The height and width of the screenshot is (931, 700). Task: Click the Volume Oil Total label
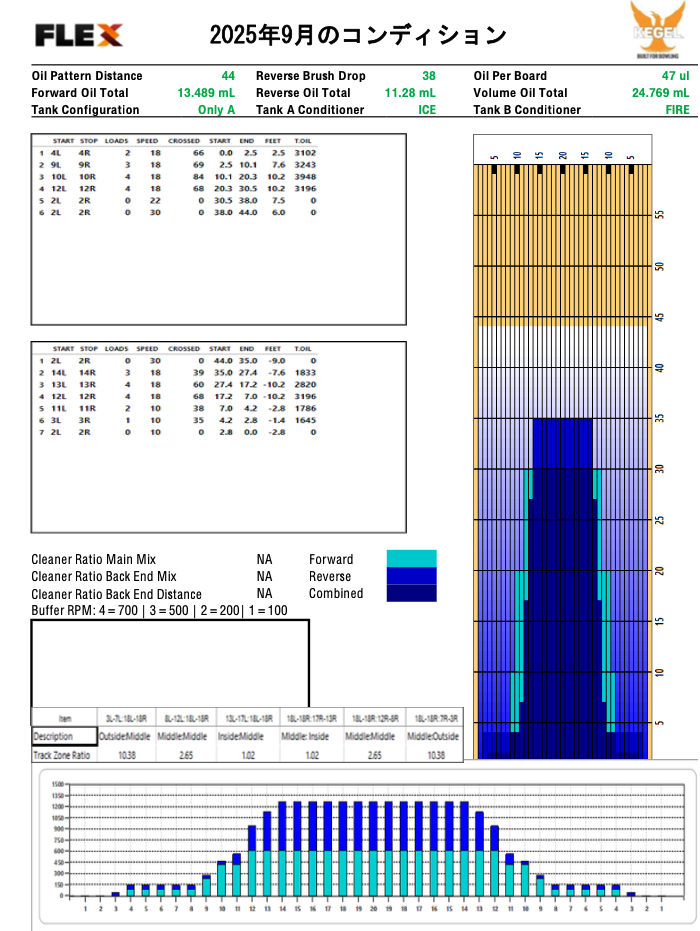pos(520,93)
